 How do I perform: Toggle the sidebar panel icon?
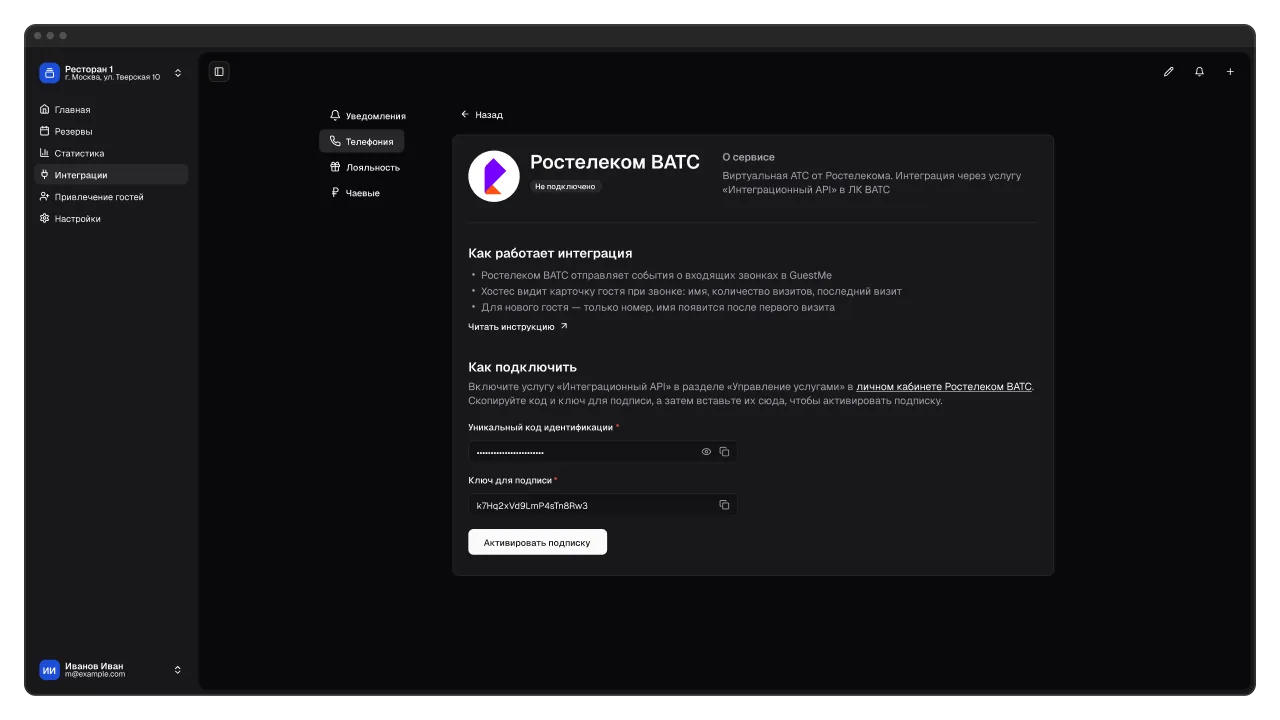click(219, 71)
